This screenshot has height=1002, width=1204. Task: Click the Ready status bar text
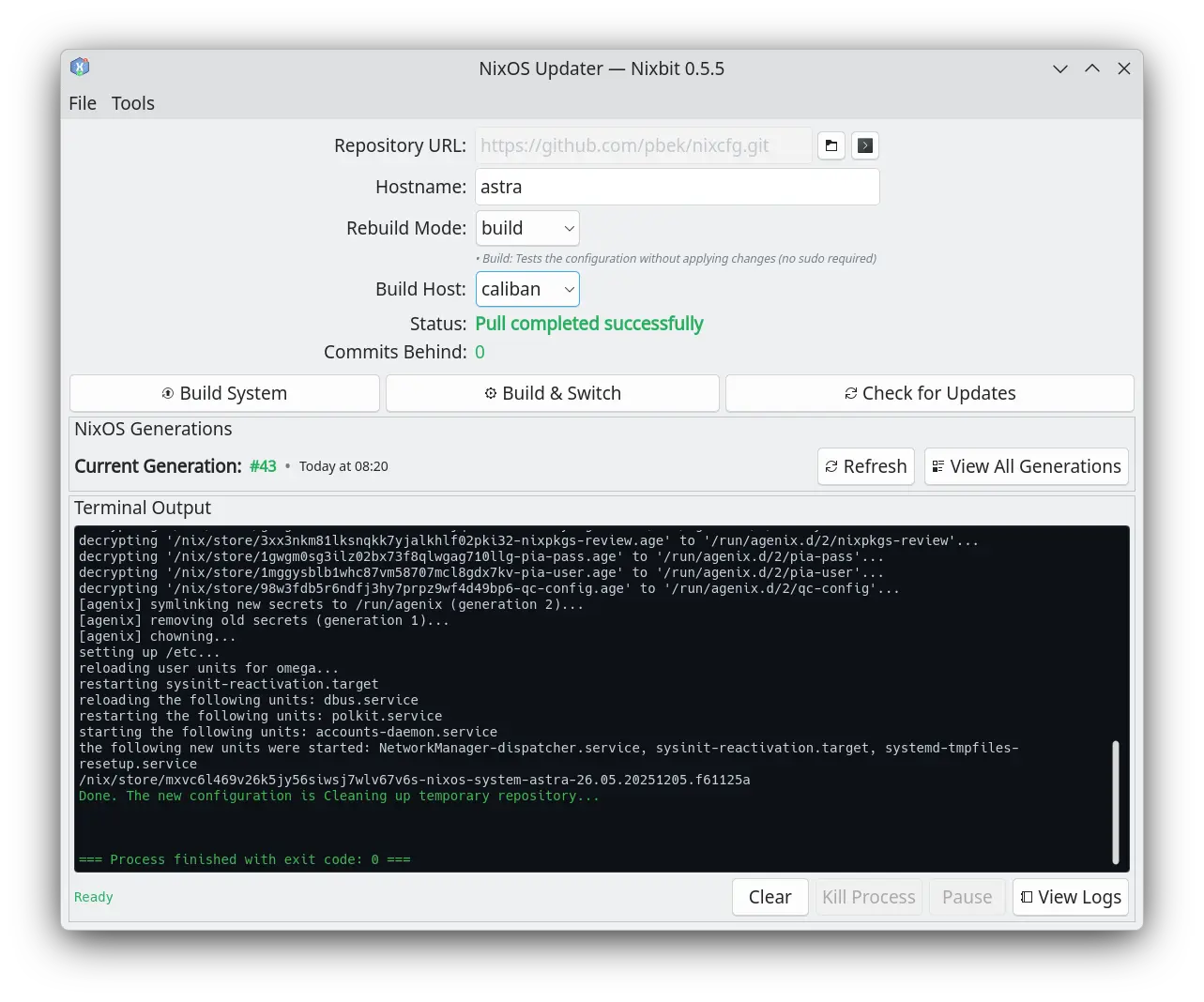pyautogui.click(x=94, y=897)
